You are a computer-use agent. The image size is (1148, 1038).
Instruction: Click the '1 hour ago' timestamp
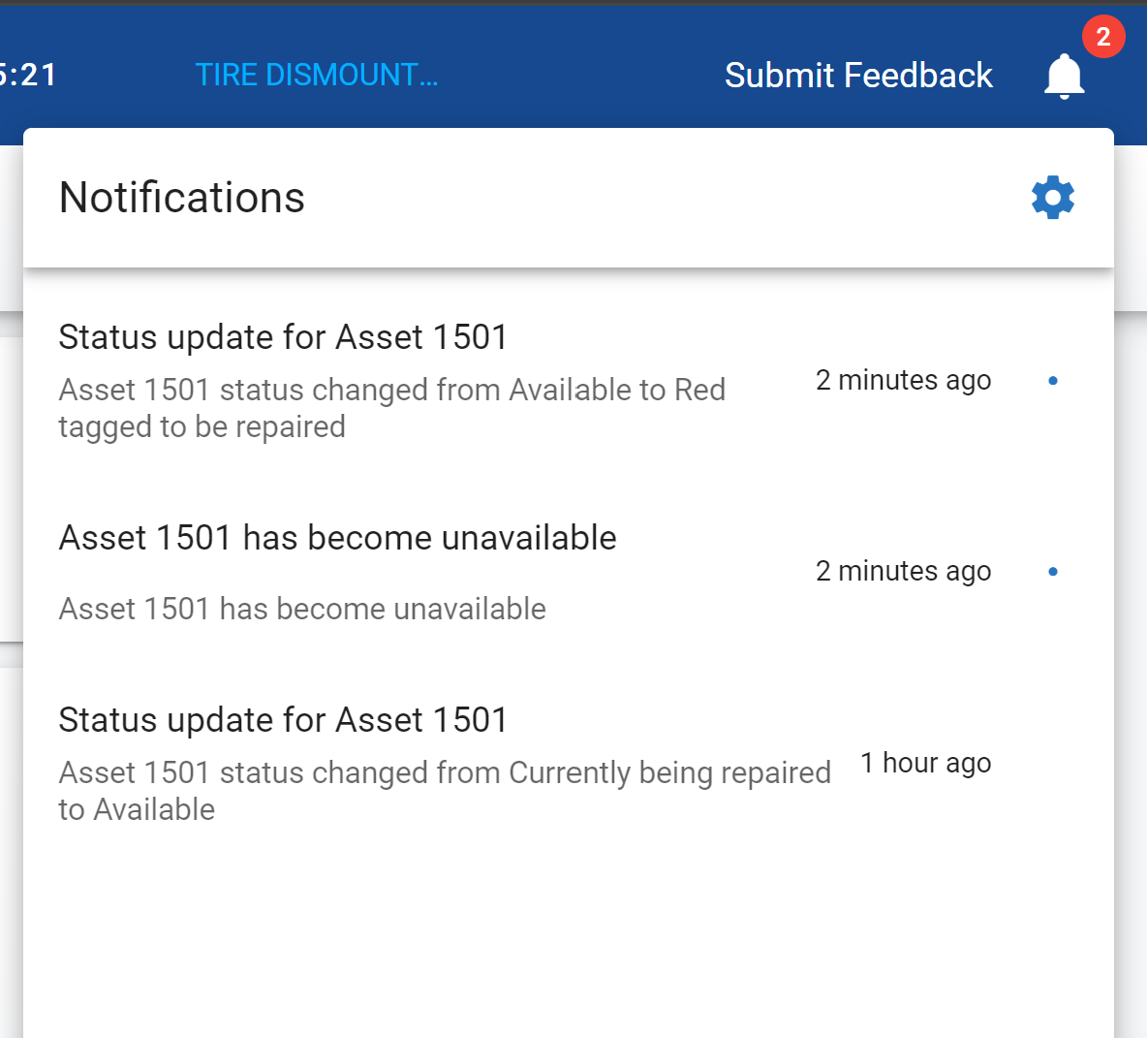pyautogui.click(x=925, y=764)
